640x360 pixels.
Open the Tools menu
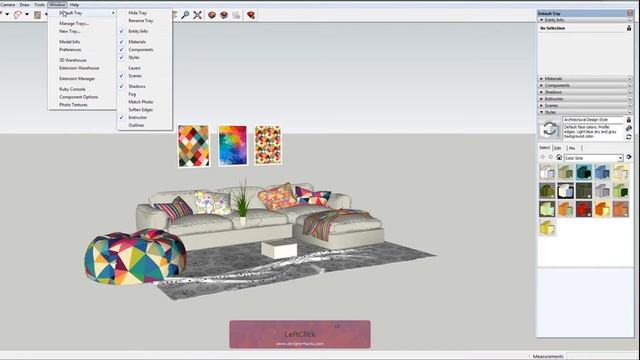tap(40, 4)
